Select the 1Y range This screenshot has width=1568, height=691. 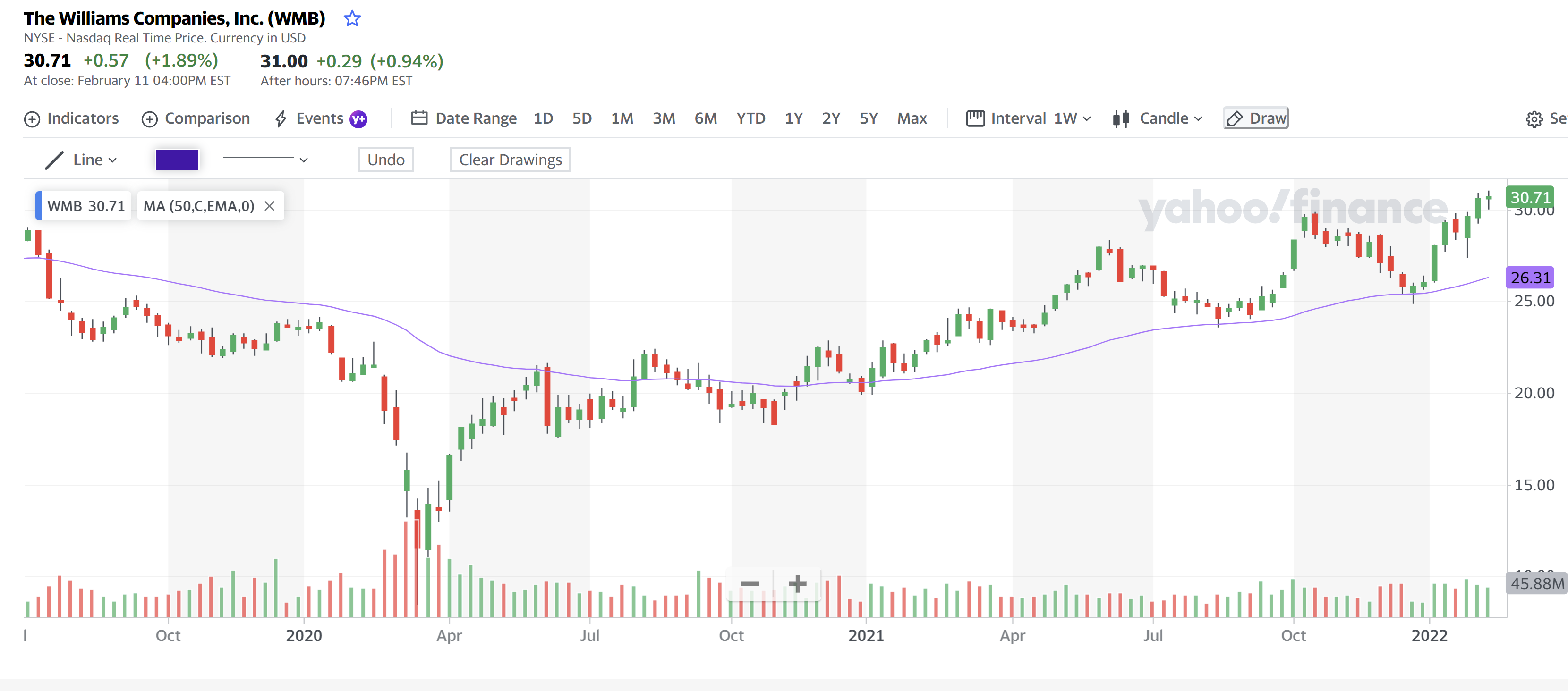(x=793, y=118)
